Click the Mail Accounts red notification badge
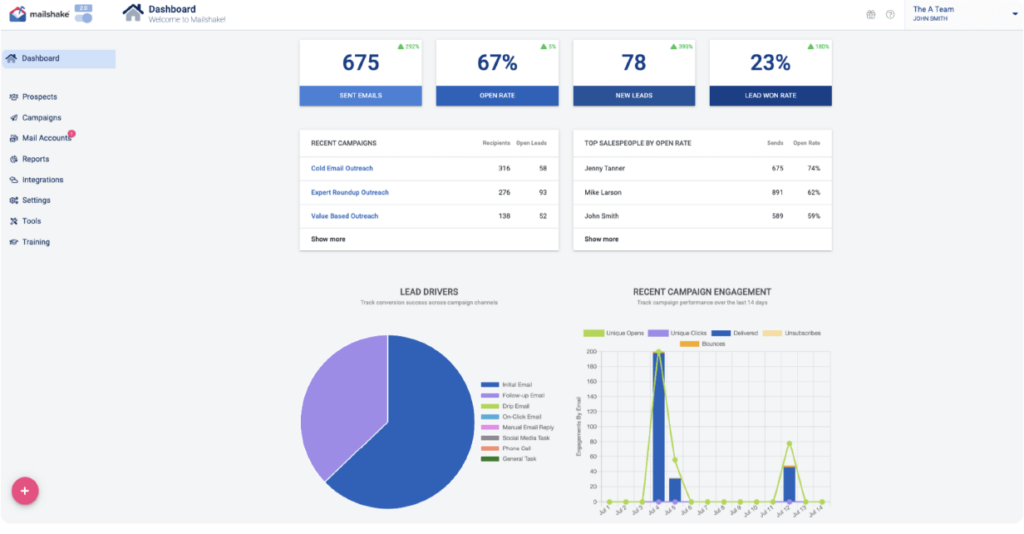The image size is (1024, 534). point(72,133)
